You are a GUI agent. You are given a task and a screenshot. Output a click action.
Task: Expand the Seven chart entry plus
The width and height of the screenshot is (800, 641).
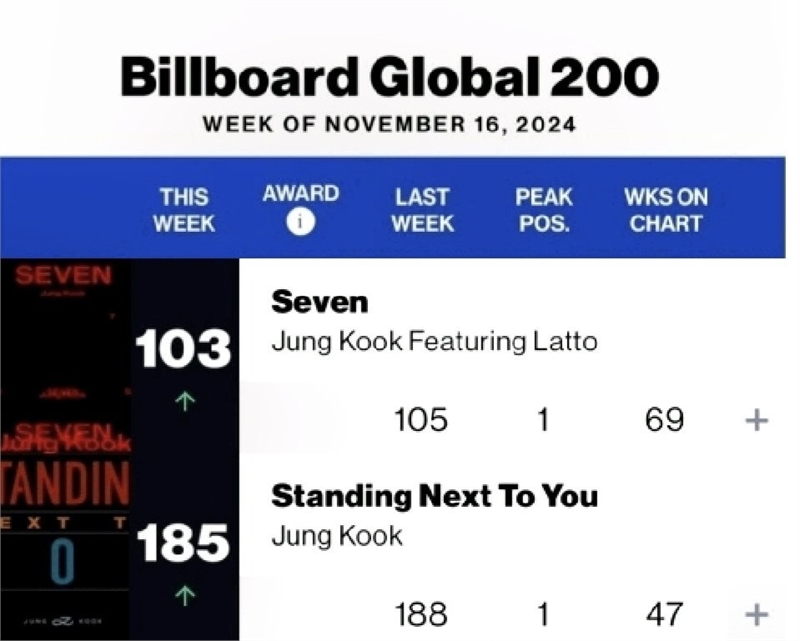tap(756, 421)
